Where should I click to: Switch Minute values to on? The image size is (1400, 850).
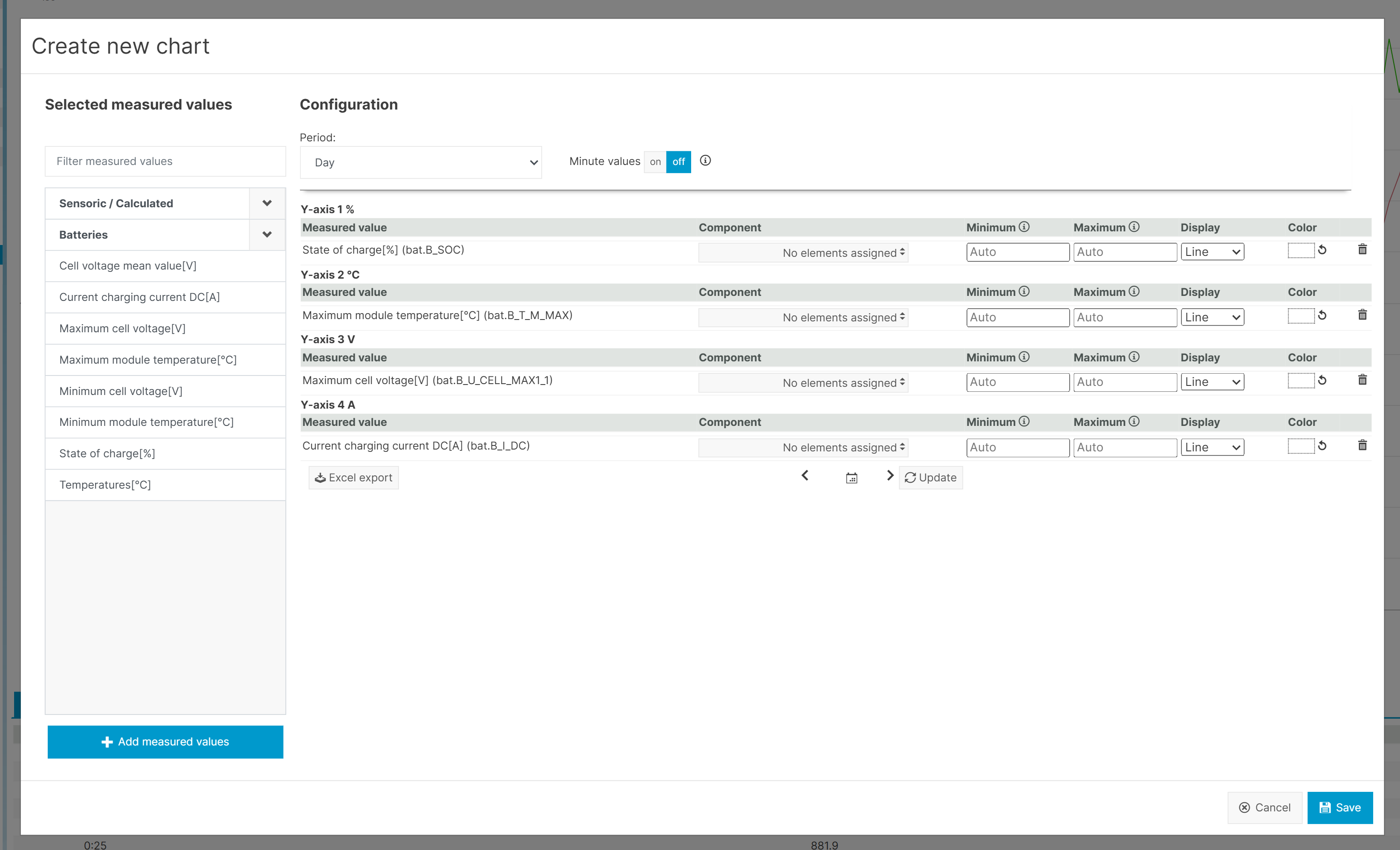coord(655,162)
